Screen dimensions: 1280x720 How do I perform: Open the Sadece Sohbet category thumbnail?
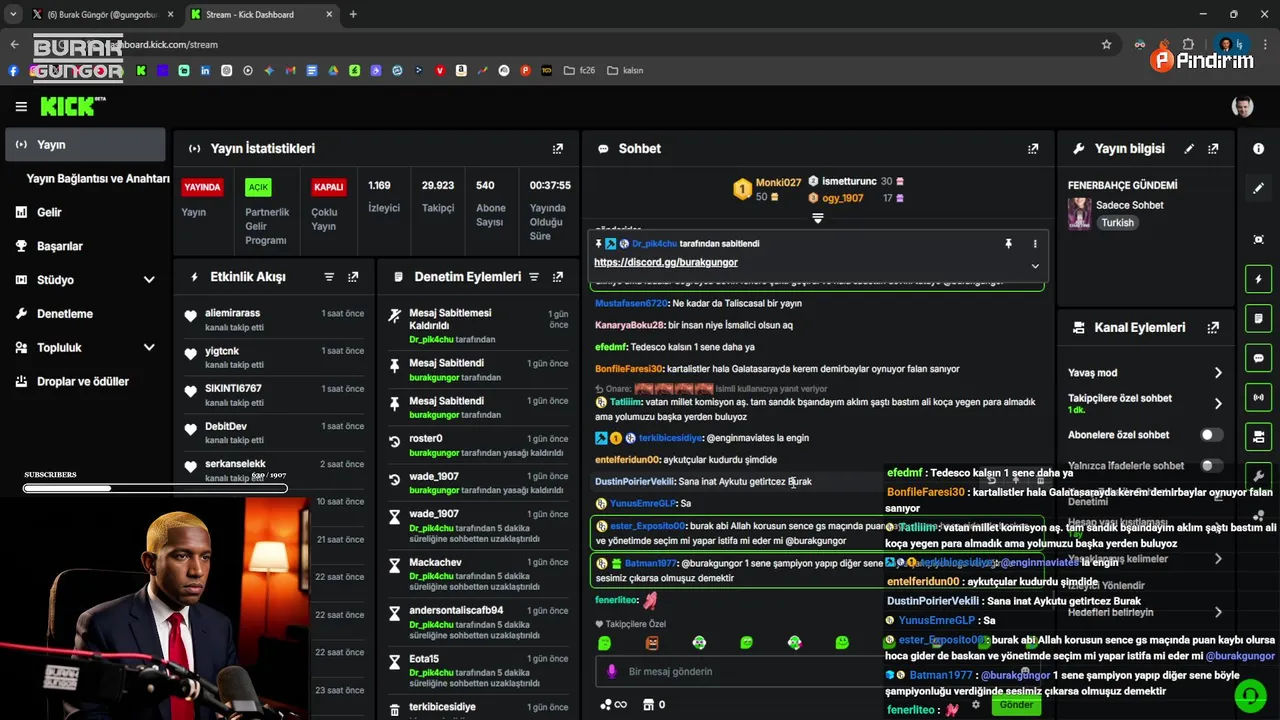[x=1080, y=213]
